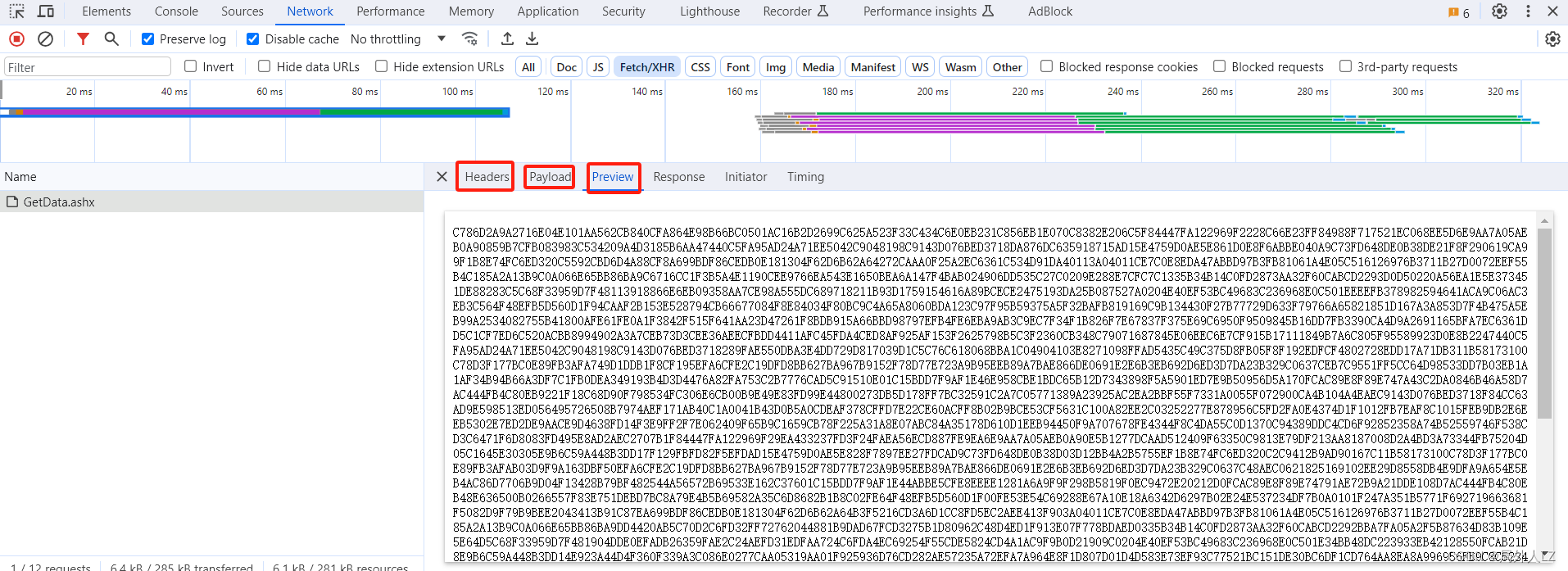Open the Sources panel
Image resolution: width=1568 pixels, height=571 pixels.
tap(242, 11)
